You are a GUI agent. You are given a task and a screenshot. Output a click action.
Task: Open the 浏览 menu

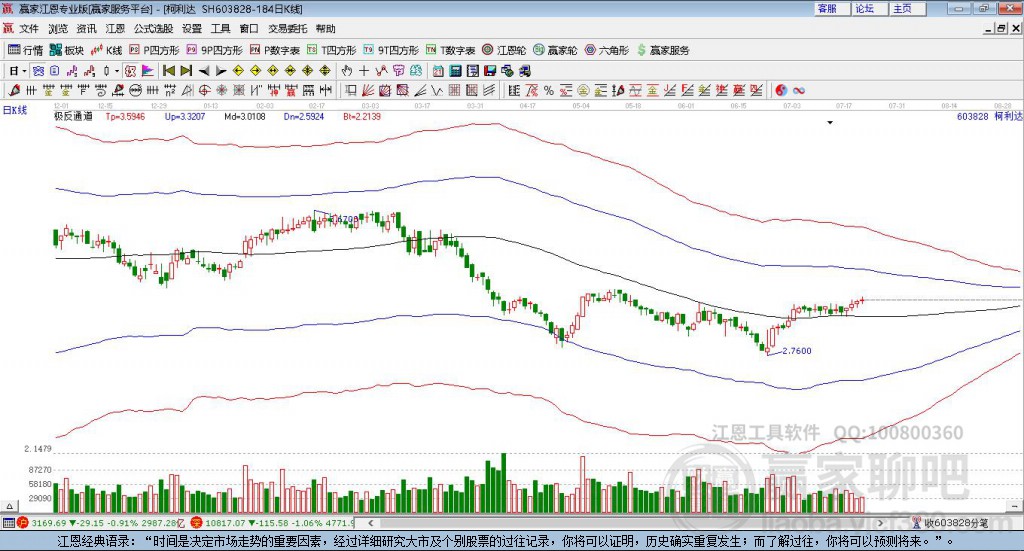click(x=57, y=29)
